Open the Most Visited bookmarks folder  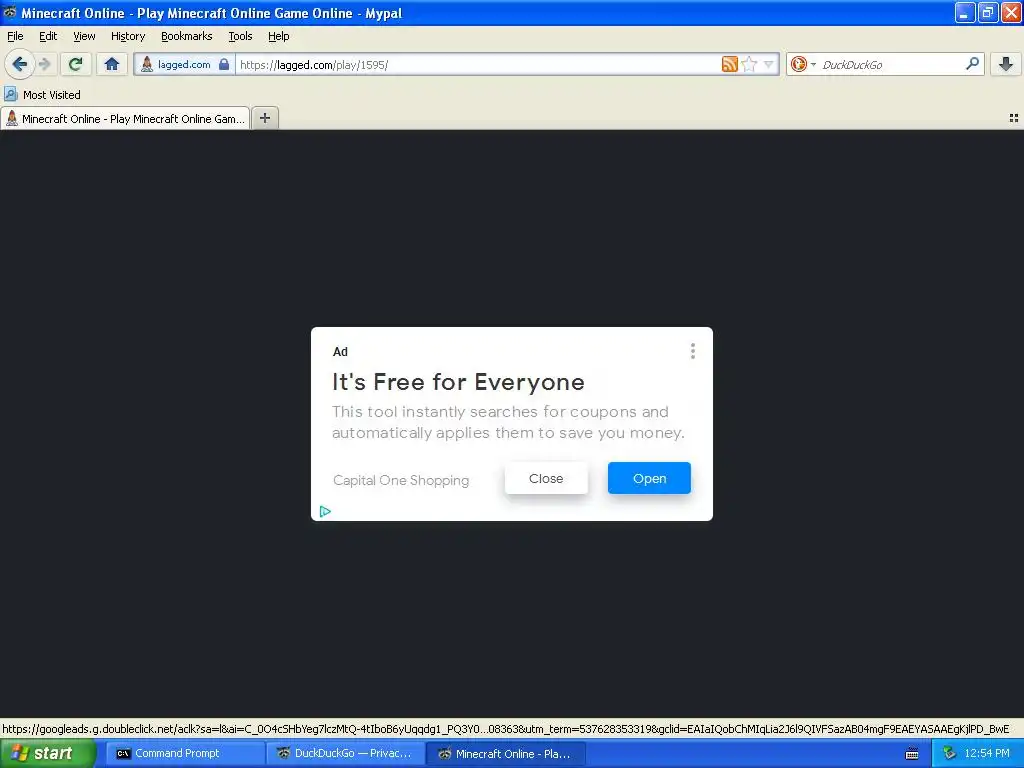[42, 95]
